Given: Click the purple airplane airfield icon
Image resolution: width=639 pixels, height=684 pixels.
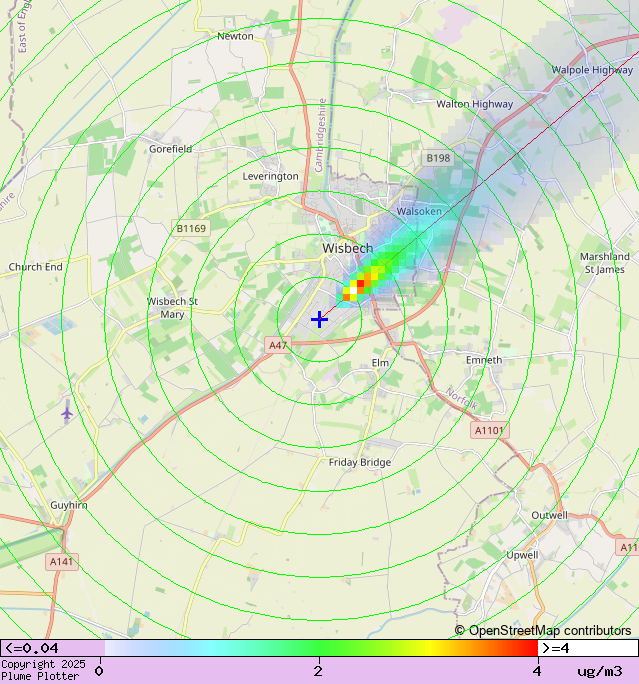Looking at the screenshot, I should (x=66, y=413).
